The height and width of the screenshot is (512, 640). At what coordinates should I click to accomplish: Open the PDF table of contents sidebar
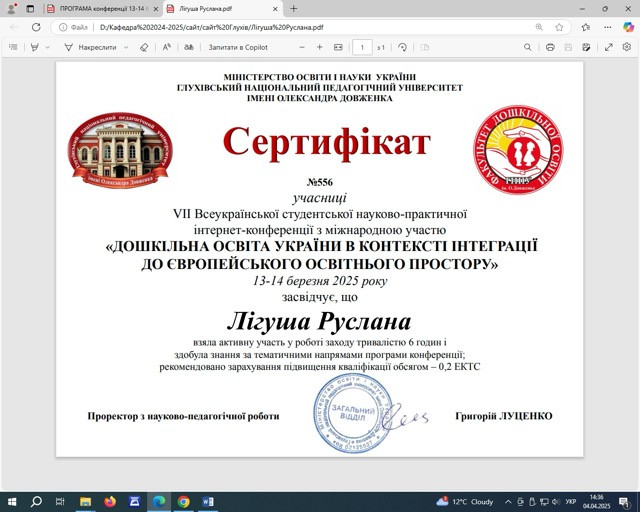[15, 47]
